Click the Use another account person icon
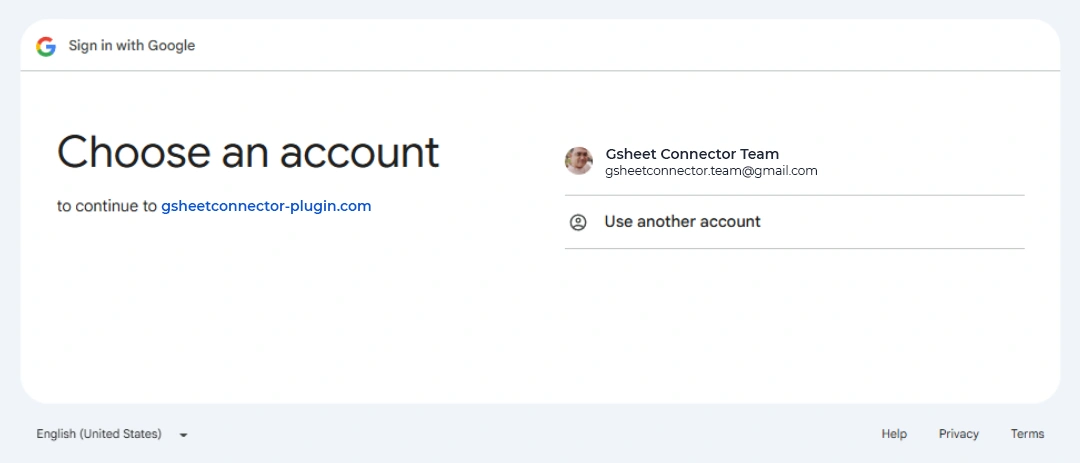The width and height of the screenshot is (1080, 463). click(578, 222)
